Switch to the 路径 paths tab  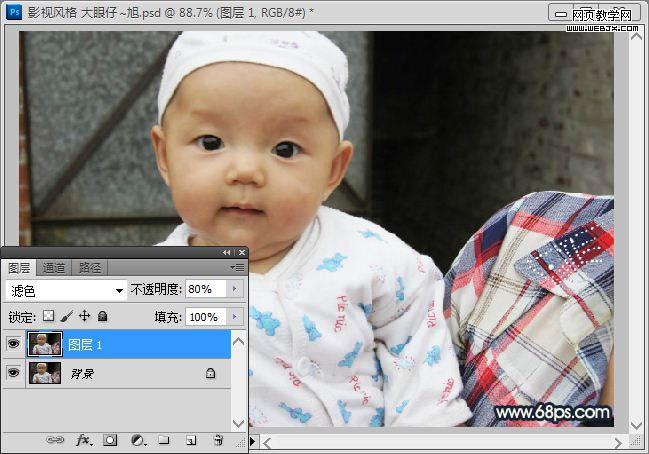point(90,268)
